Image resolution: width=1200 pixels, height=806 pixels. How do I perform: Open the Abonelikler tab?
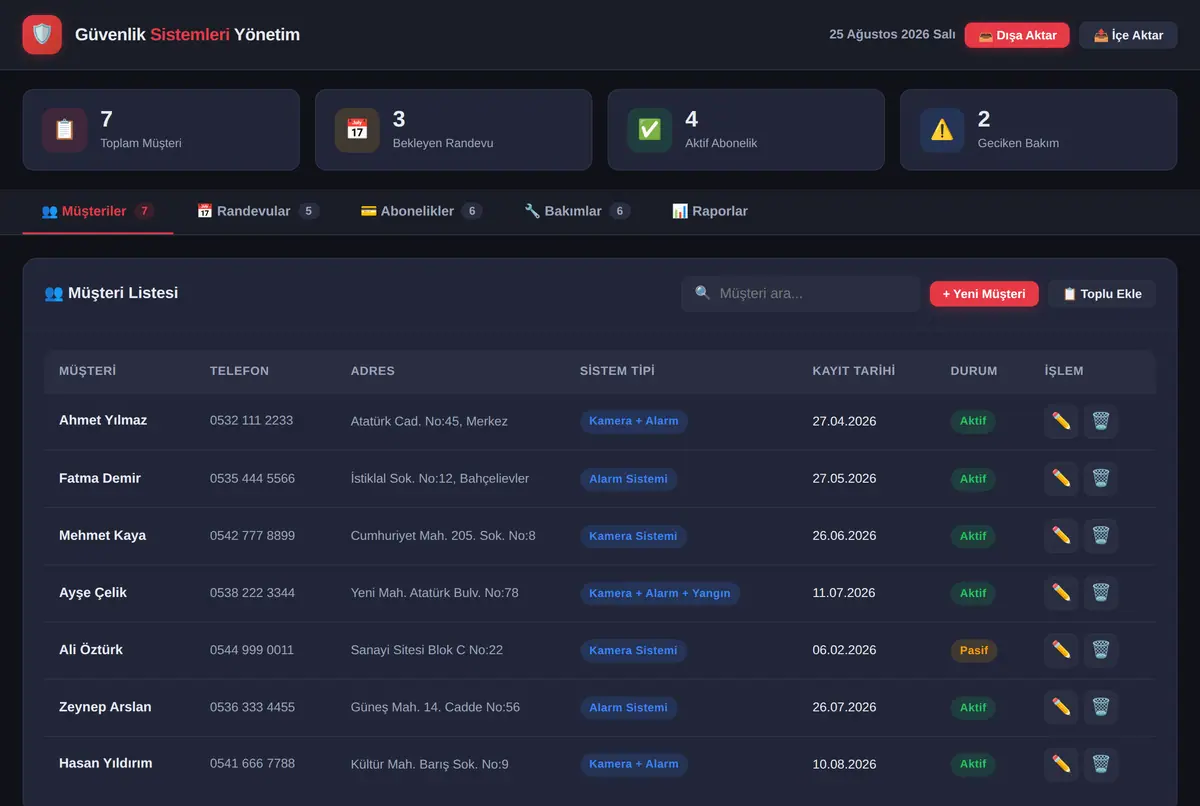pyautogui.click(x=421, y=211)
